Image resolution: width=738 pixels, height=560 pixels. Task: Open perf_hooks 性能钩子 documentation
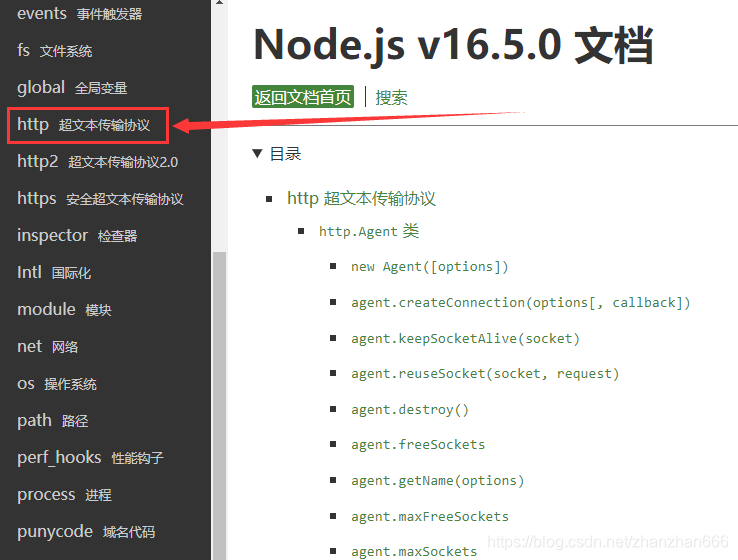point(90,458)
